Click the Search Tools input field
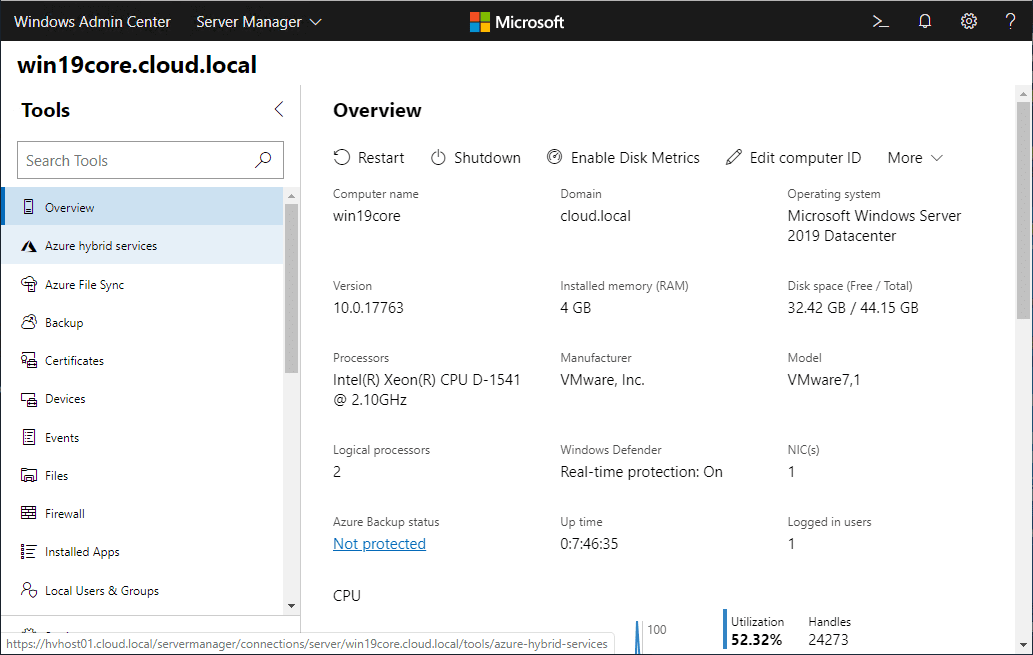This screenshot has width=1033, height=655. click(x=140, y=159)
